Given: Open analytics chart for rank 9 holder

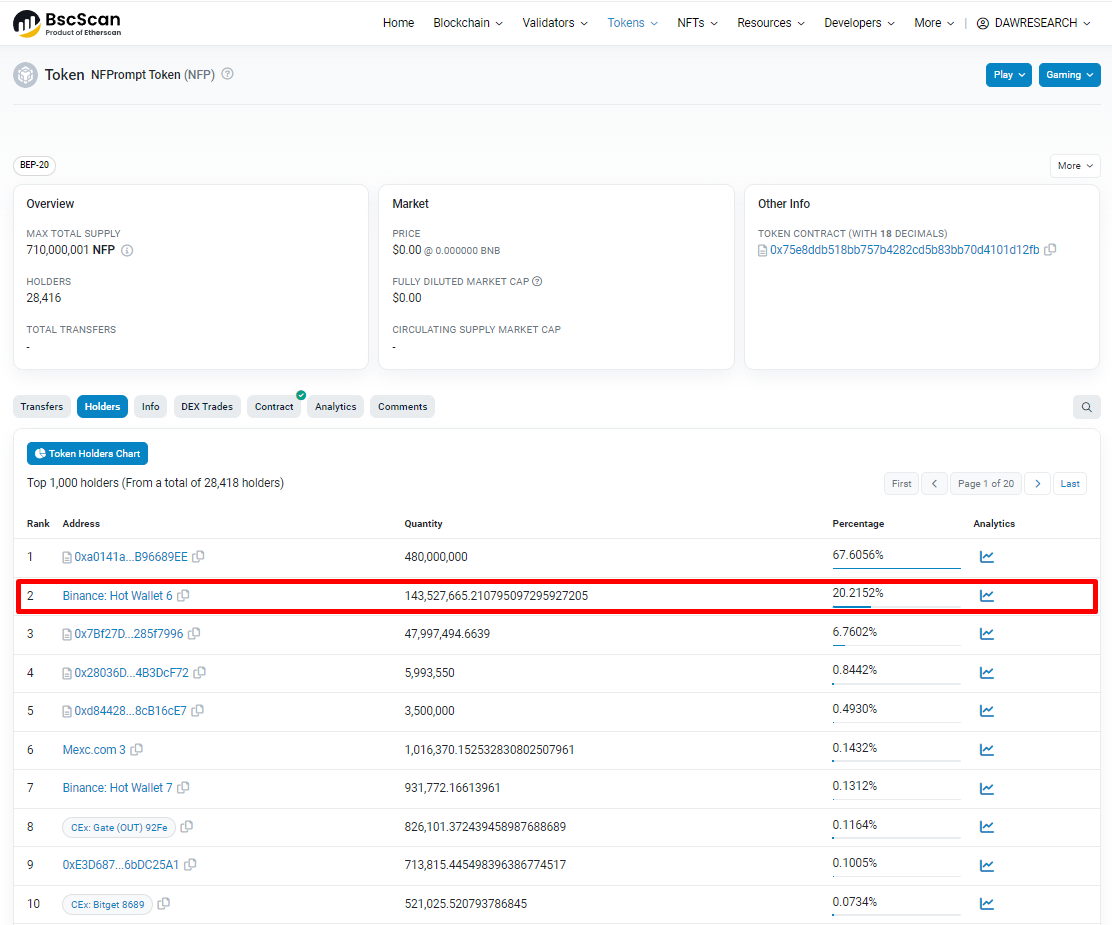Looking at the screenshot, I should tap(986, 865).
